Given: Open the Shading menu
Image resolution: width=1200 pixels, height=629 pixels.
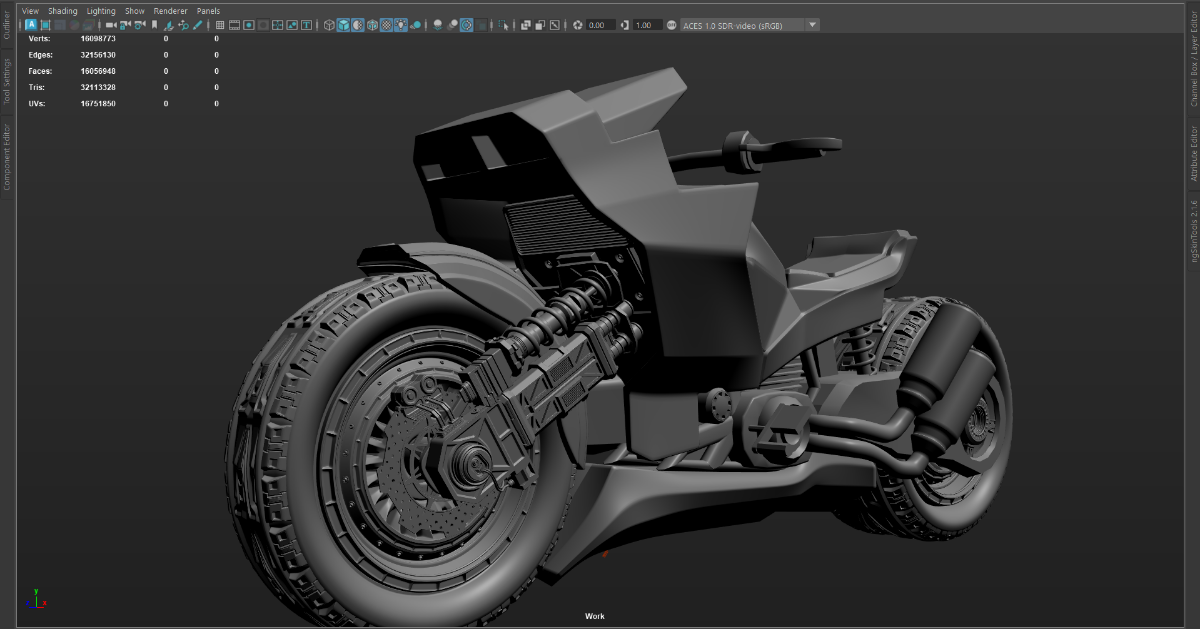Looking at the screenshot, I should pyautogui.click(x=62, y=11).
